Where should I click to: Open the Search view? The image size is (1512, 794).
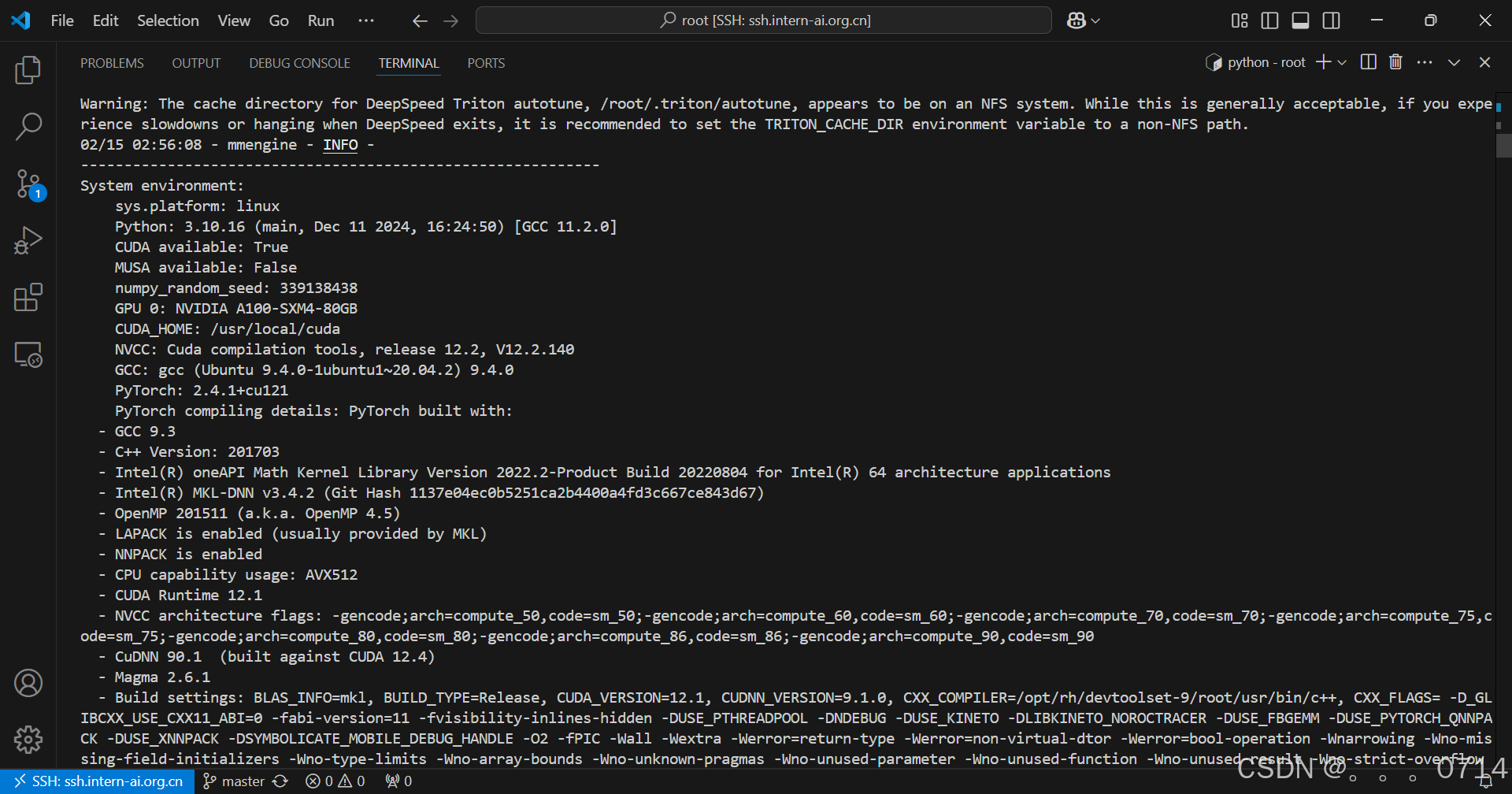28,126
